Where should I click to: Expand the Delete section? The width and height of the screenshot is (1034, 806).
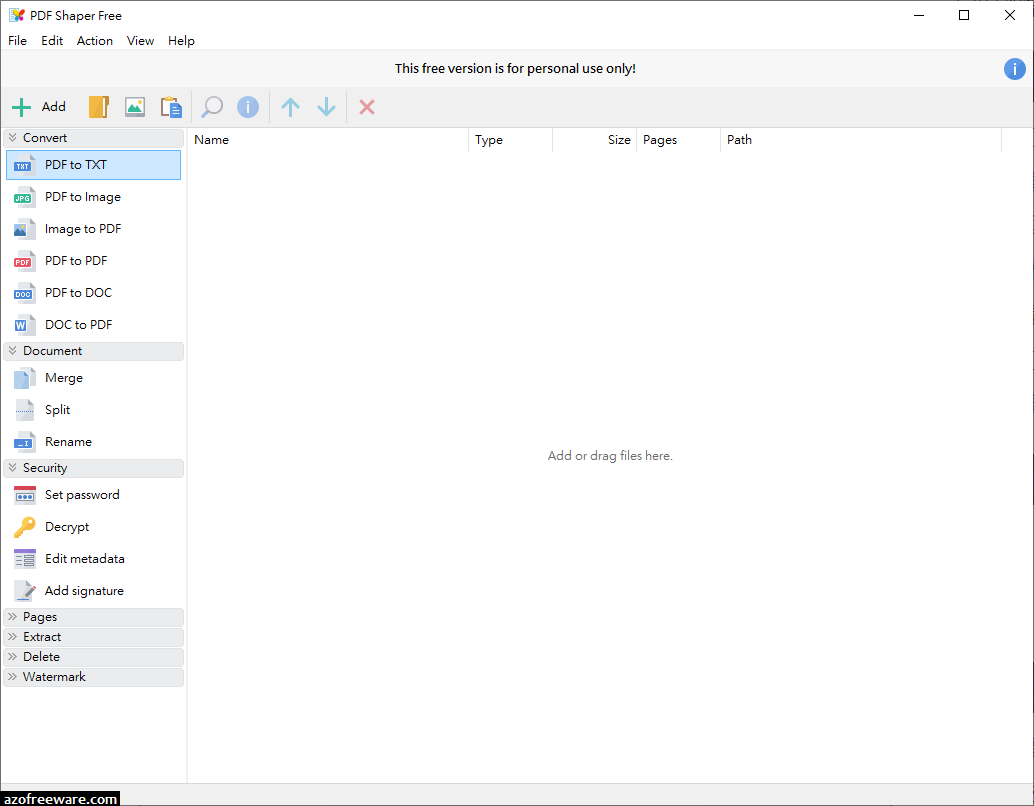pos(94,657)
